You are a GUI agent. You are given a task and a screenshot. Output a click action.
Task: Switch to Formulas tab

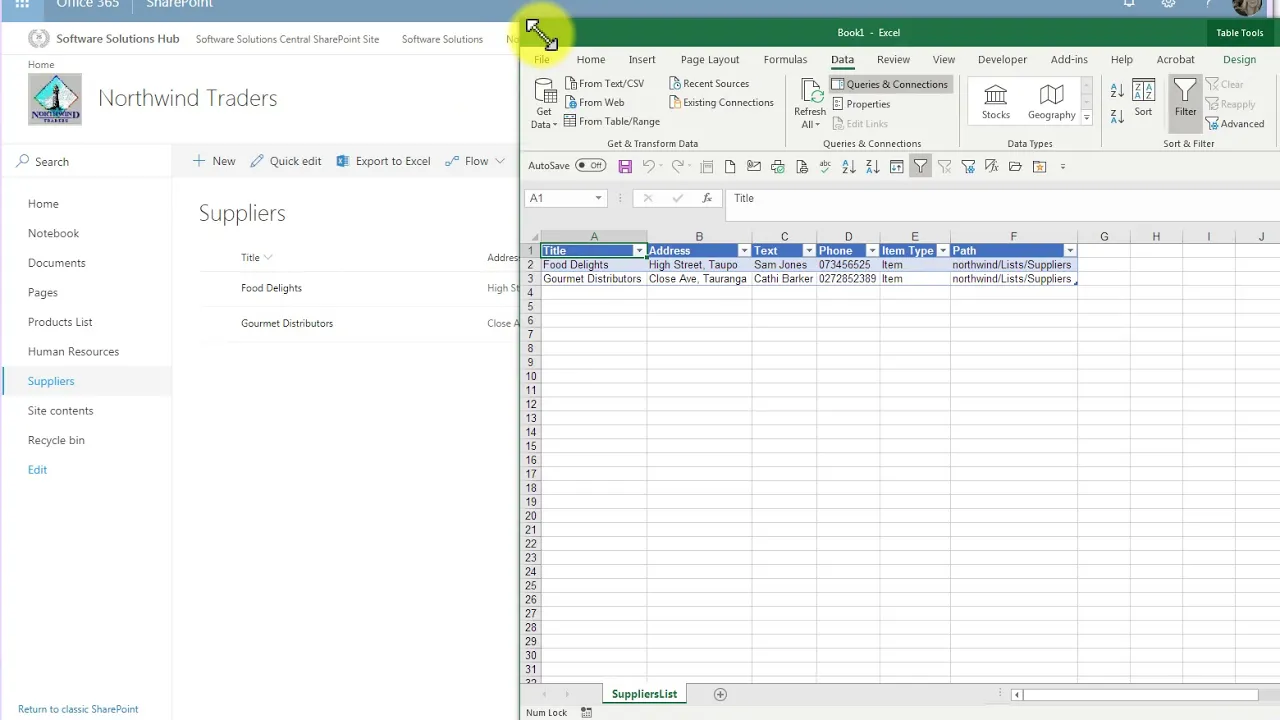coord(785,60)
